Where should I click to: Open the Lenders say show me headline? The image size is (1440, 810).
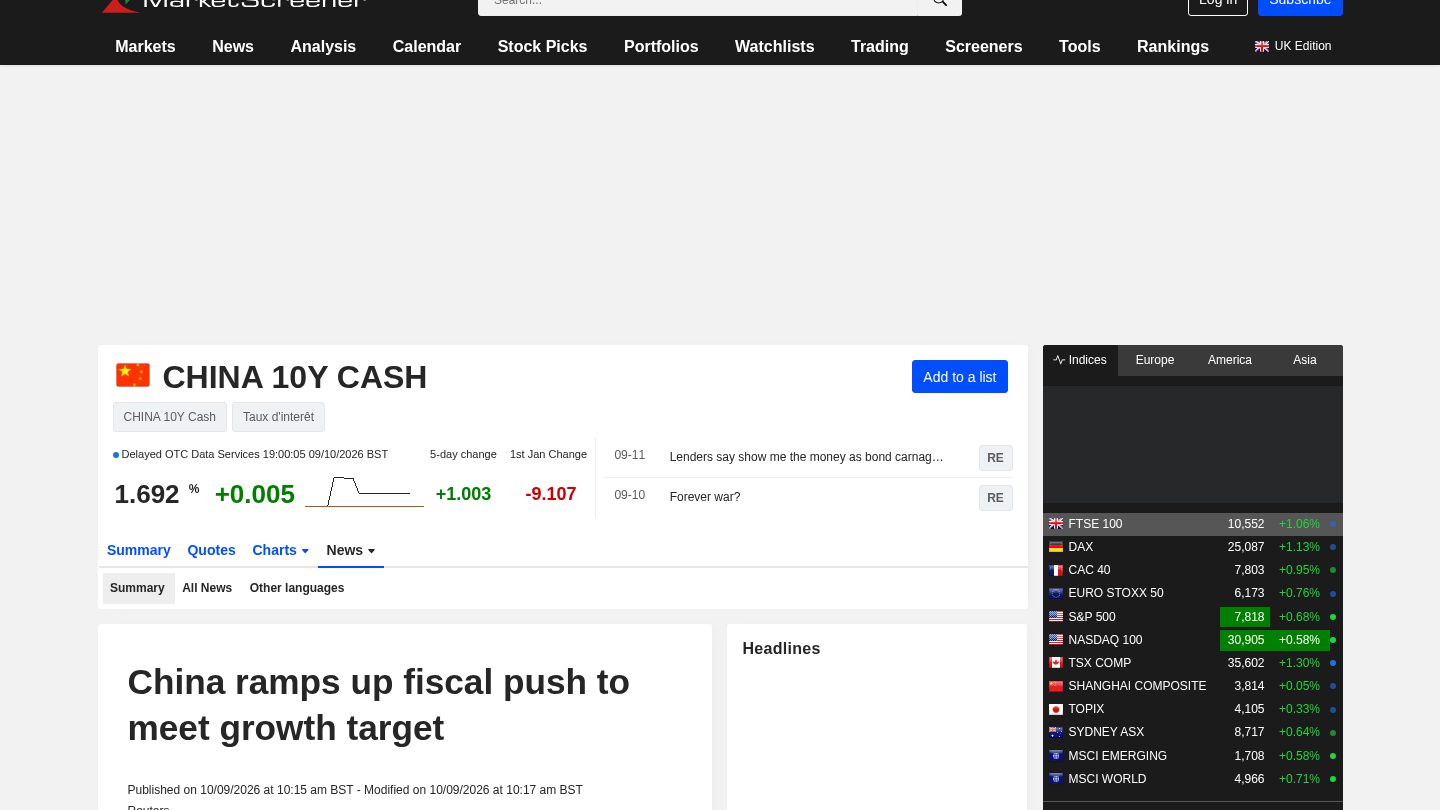click(807, 457)
